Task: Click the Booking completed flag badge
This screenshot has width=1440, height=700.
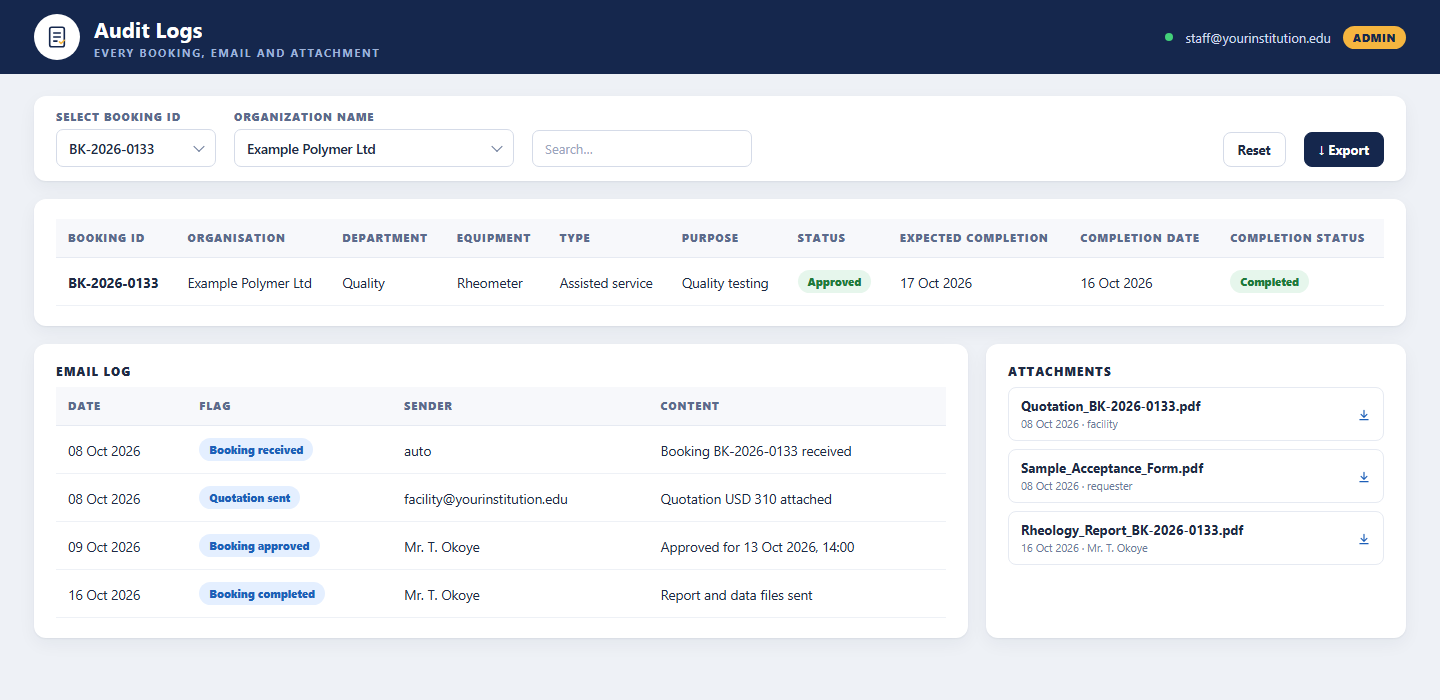Action: (262, 594)
